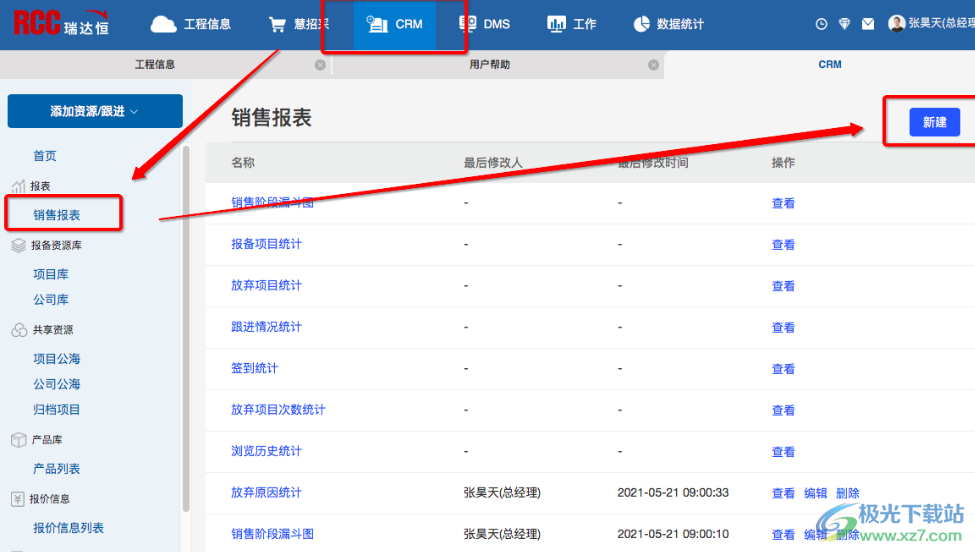
Task: Open the 跟进情况统计 report link
Action: [x=266, y=327]
